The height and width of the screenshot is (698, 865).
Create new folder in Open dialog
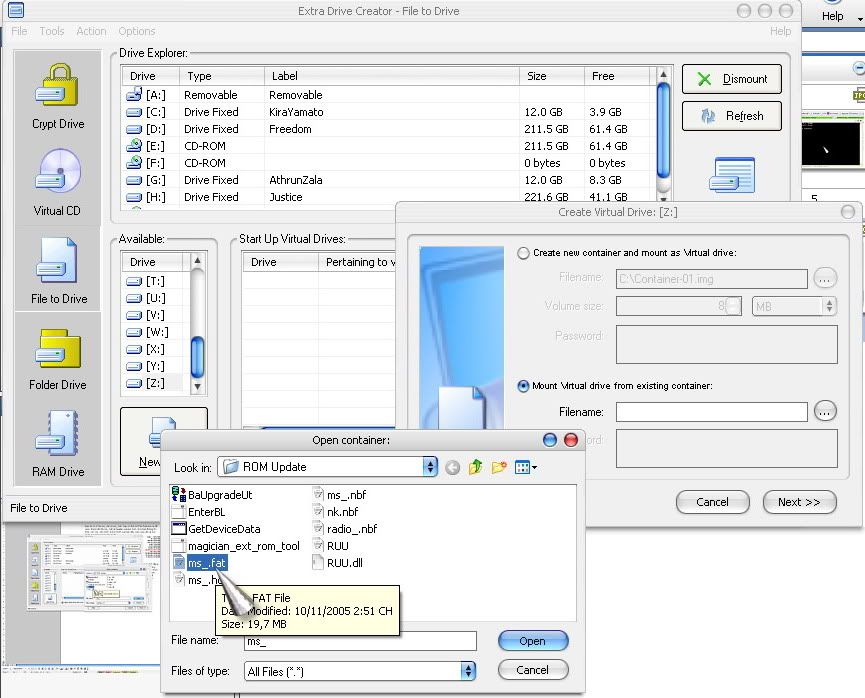(x=499, y=467)
